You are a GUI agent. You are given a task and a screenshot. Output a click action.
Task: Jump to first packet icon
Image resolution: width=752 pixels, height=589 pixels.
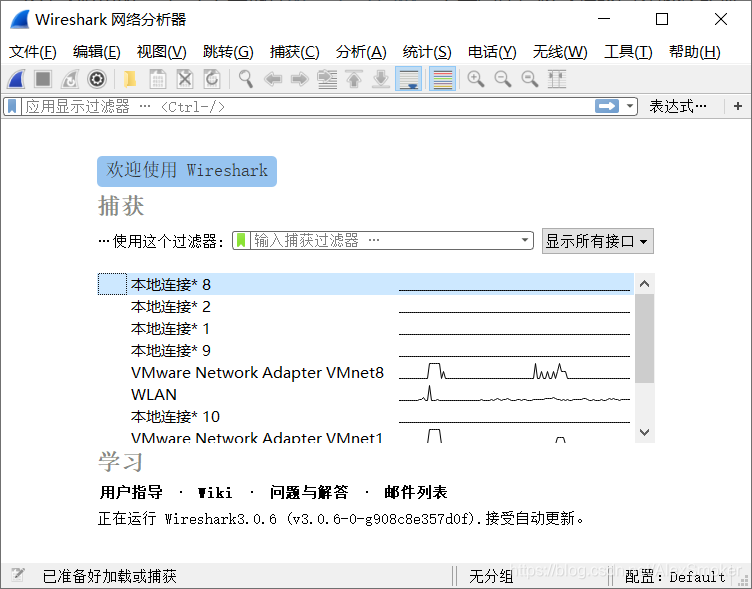[354, 79]
